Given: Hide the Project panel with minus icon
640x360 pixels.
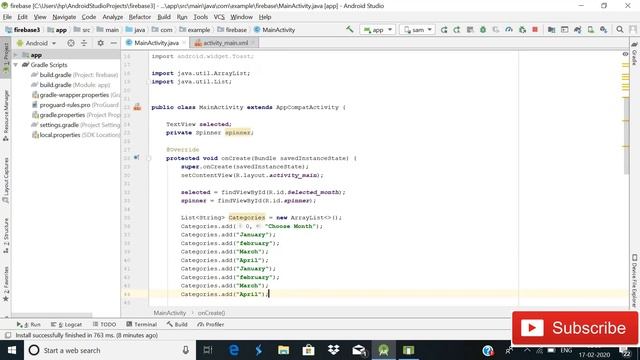Looking at the screenshot, I should click(113, 43).
